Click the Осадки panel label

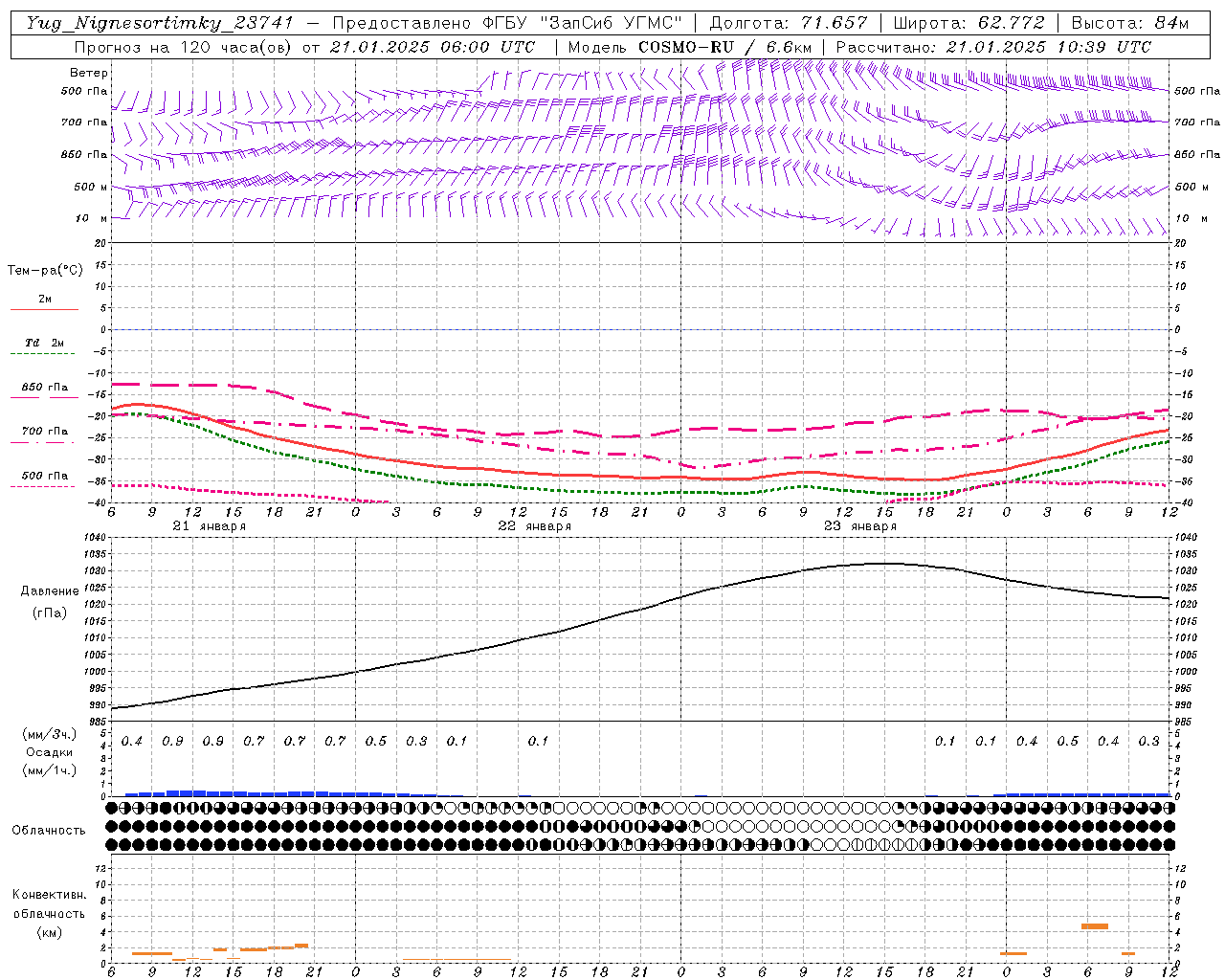(50, 752)
